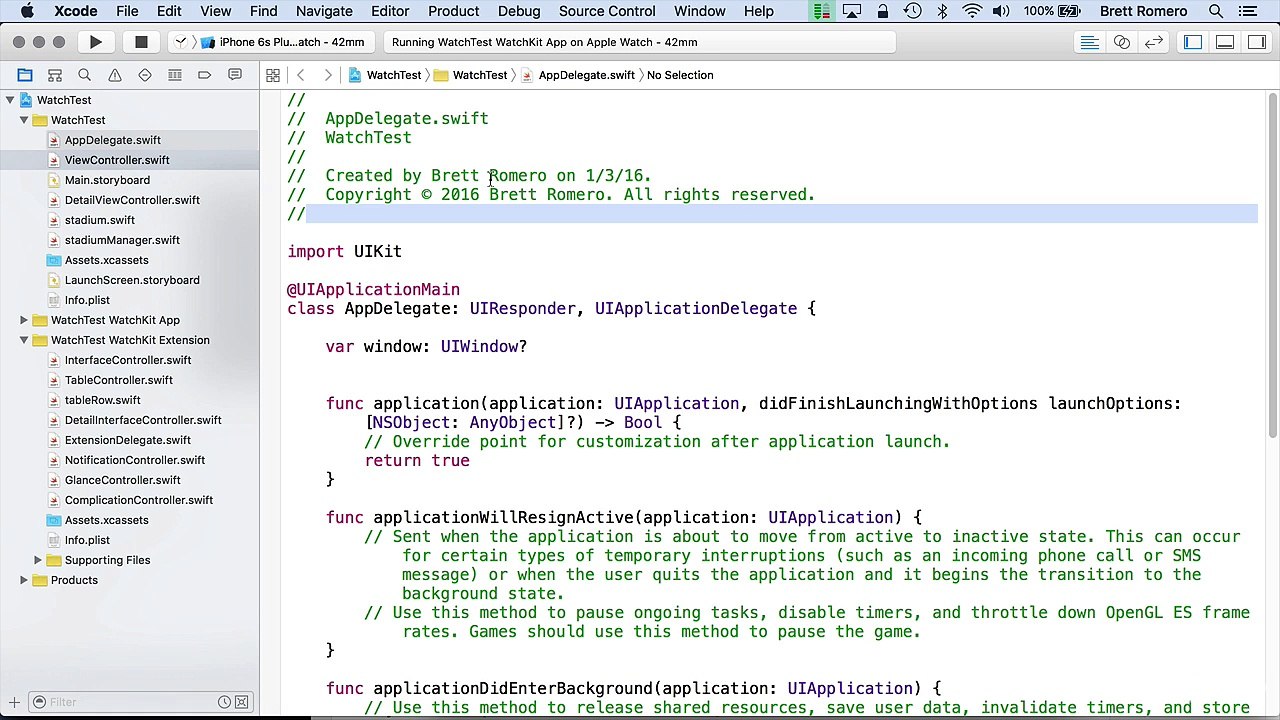Image resolution: width=1280 pixels, height=720 pixels.
Task: Open the Apple menu
Action: pyautogui.click(x=27, y=11)
